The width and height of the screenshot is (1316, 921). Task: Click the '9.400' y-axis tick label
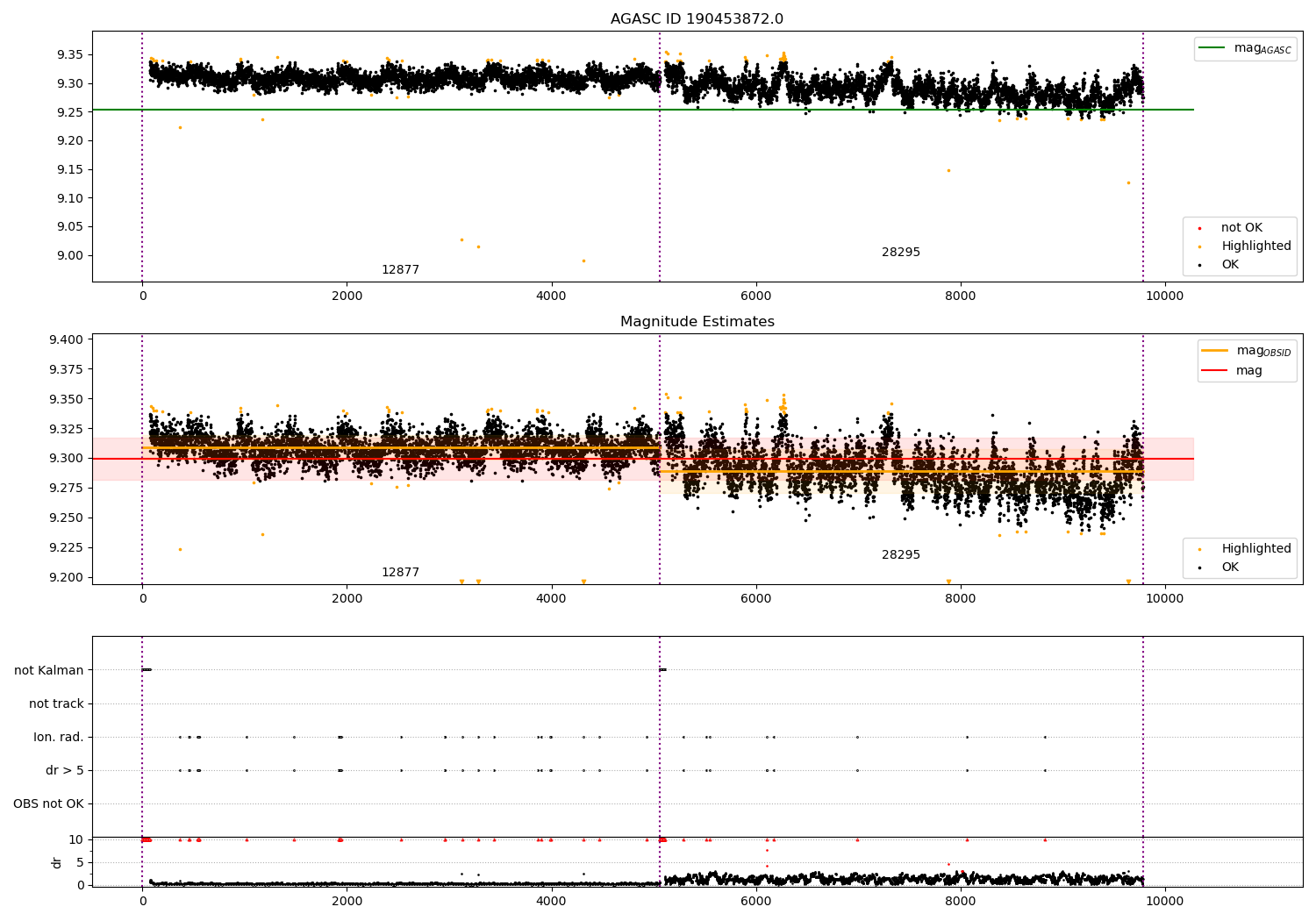[67, 340]
